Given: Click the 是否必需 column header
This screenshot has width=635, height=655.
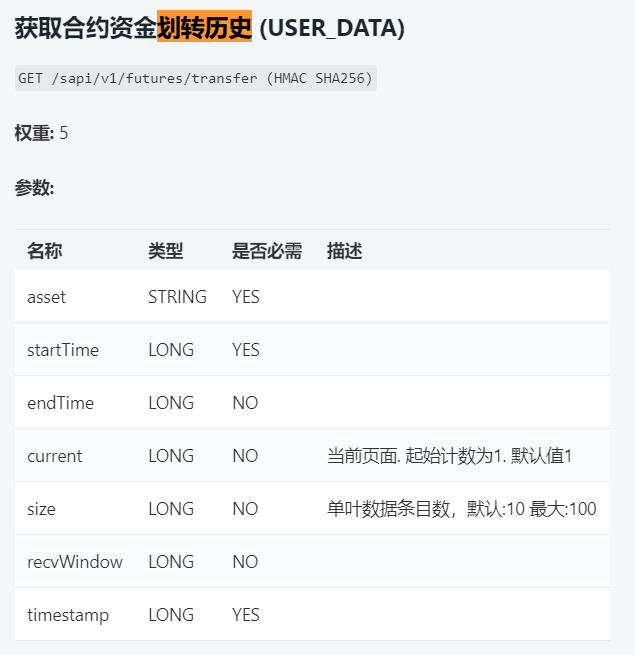Looking at the screenshot, I should [266, 251].
